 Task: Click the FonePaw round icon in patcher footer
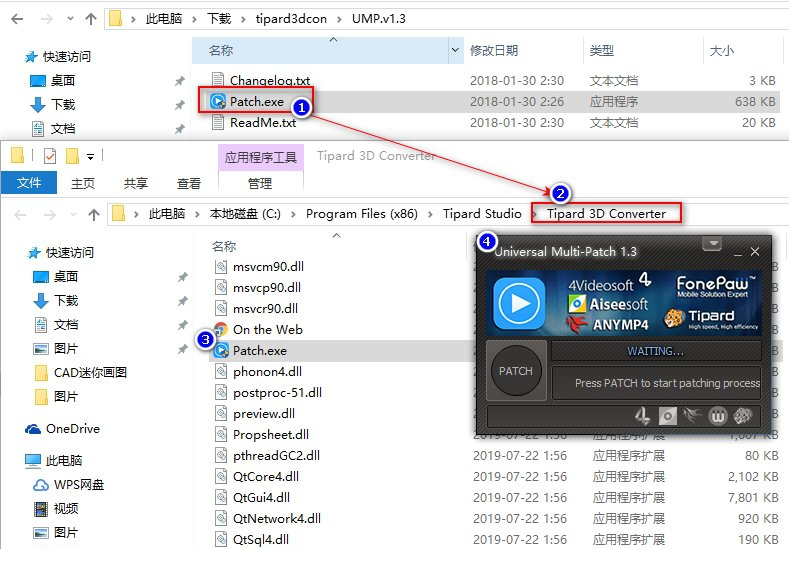(x=718, y=416)
